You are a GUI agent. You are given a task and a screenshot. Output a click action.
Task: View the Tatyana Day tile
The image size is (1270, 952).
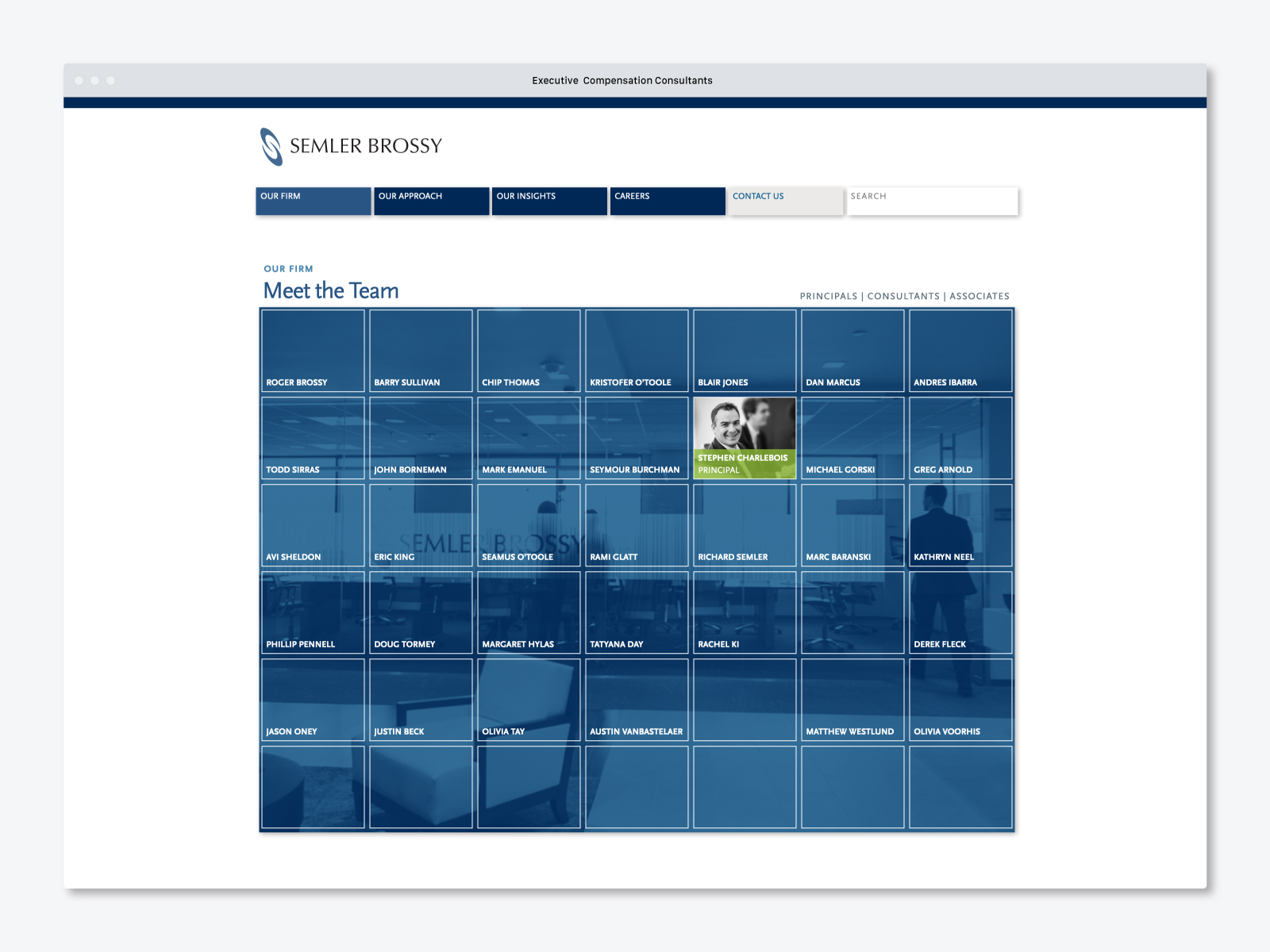point(637,612)
